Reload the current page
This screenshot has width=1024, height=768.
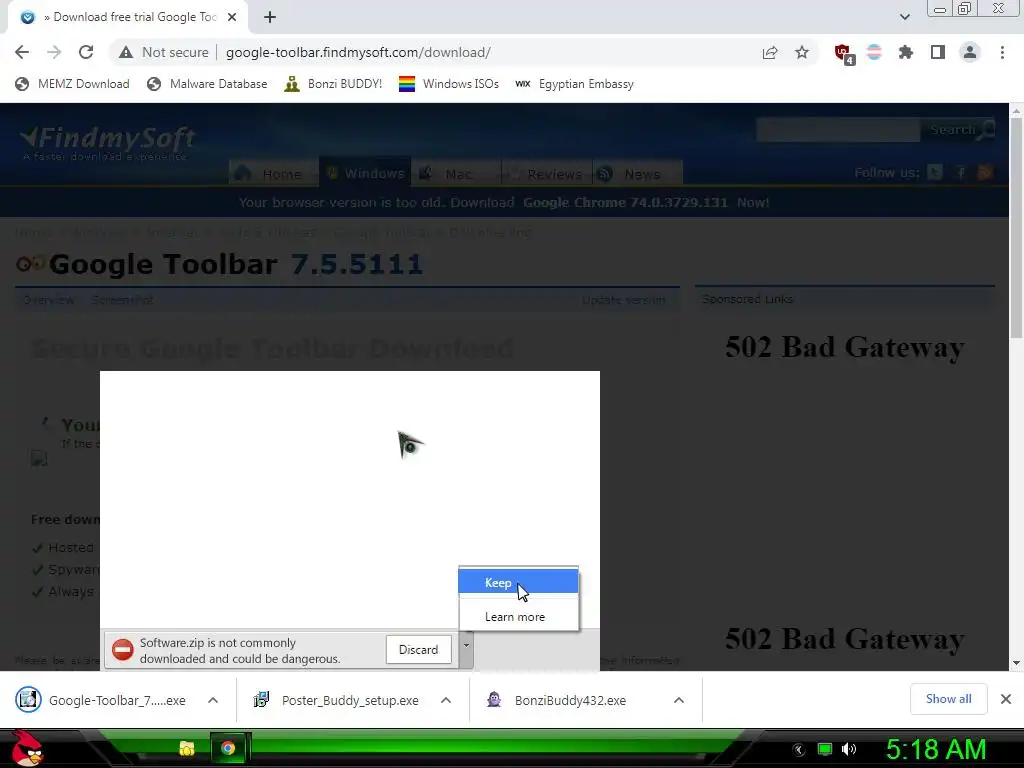pyautogui.click(x=86, y=52)
